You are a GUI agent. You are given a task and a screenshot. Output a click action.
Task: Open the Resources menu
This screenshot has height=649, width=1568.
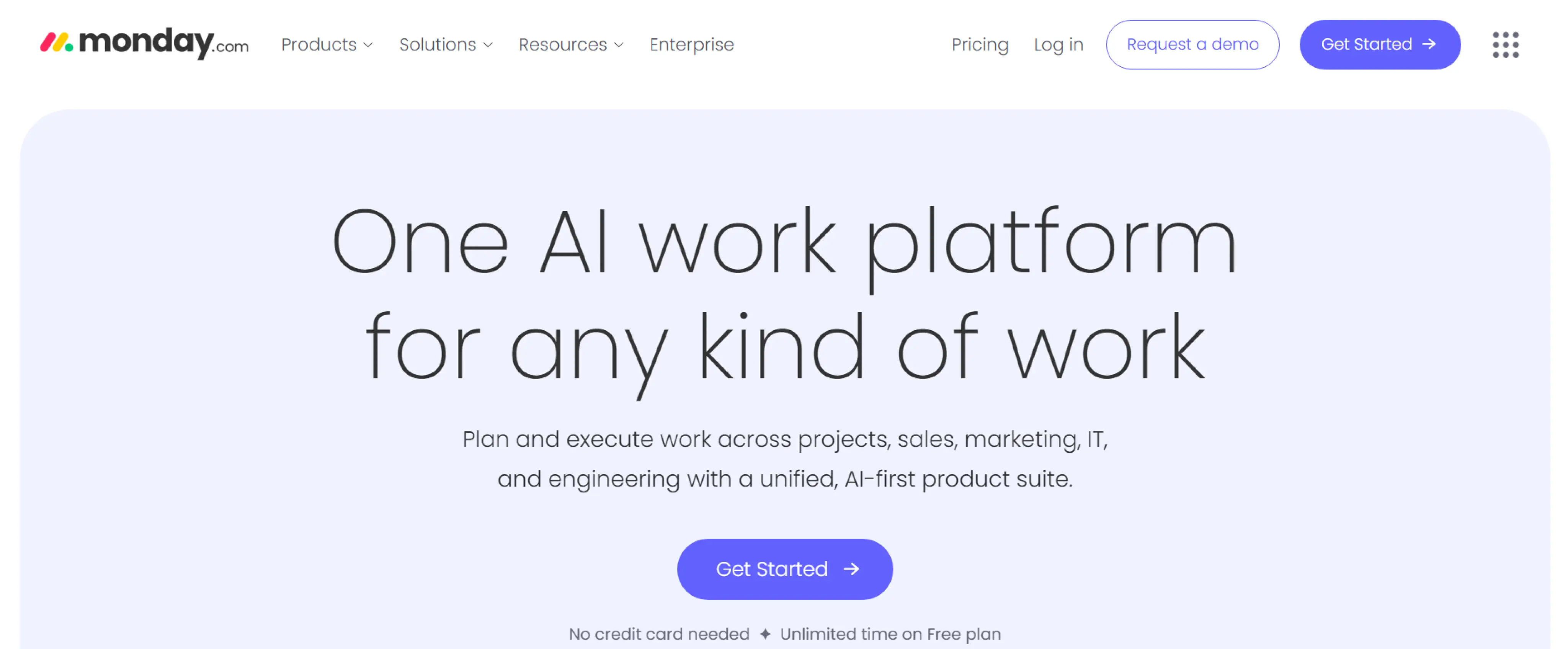(562, 44)
